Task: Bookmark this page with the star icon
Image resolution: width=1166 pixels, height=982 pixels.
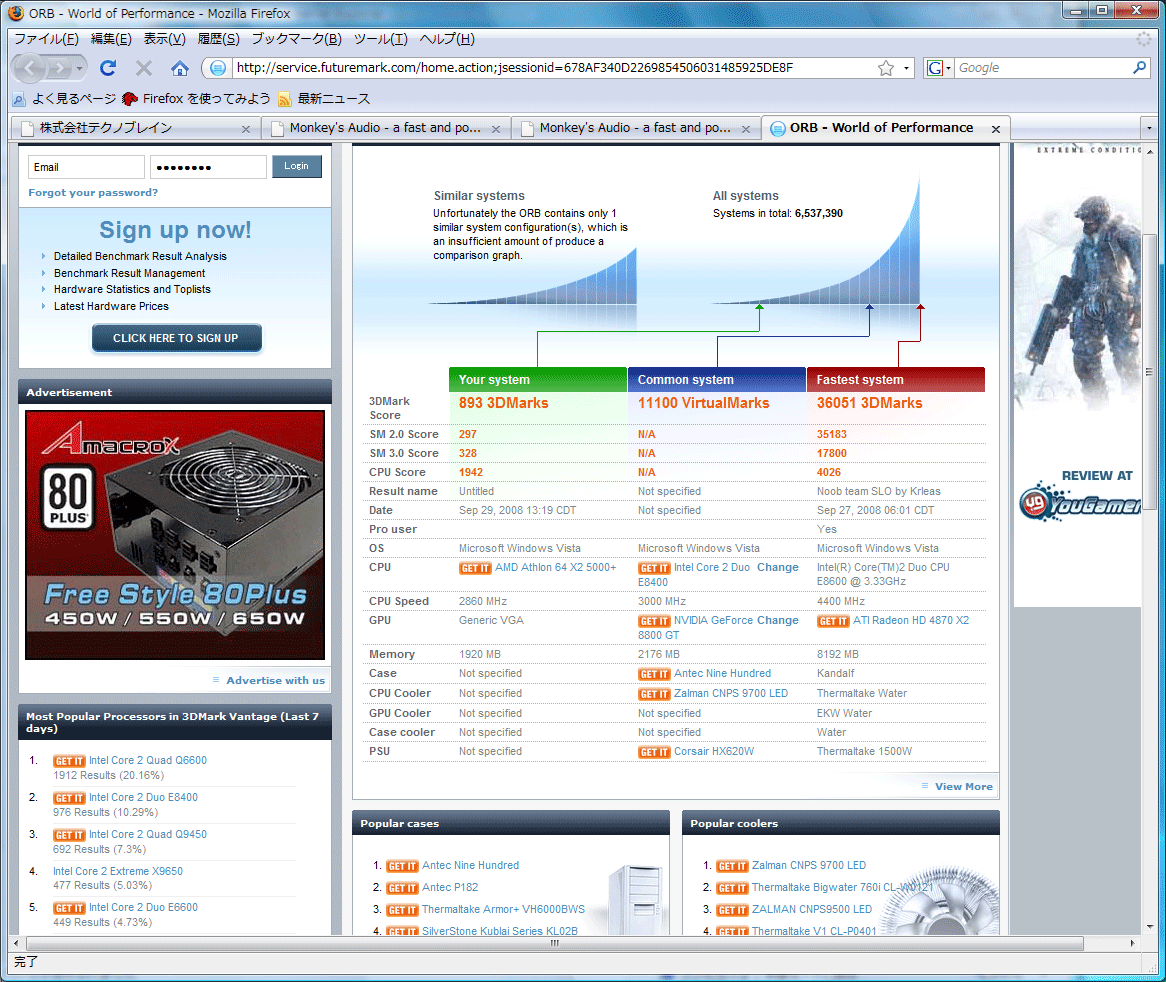Action: click(x=886, y=68)
